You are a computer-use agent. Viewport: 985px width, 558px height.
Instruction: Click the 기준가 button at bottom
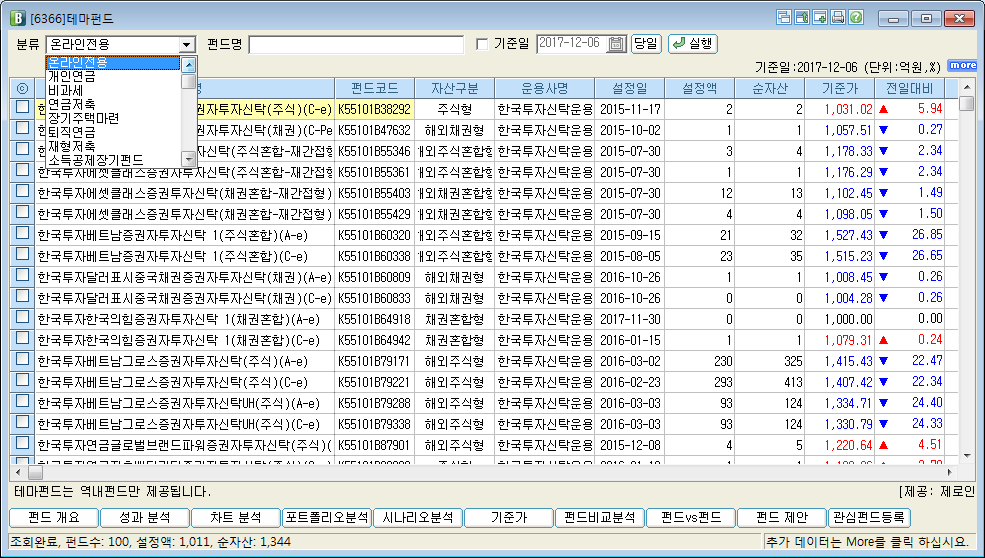click(509, 518)
